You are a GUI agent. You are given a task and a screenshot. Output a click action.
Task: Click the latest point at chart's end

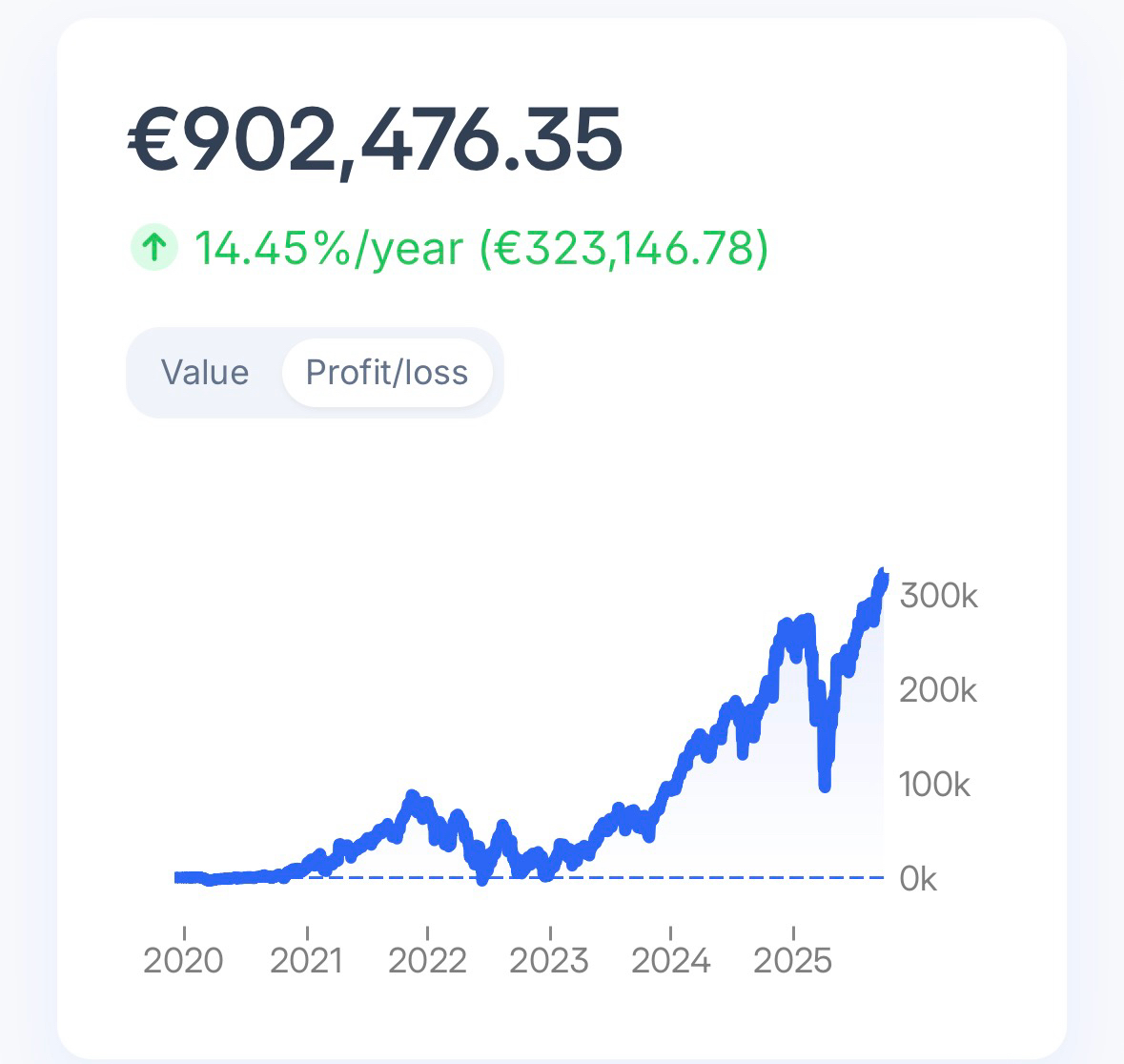(883, 574)
